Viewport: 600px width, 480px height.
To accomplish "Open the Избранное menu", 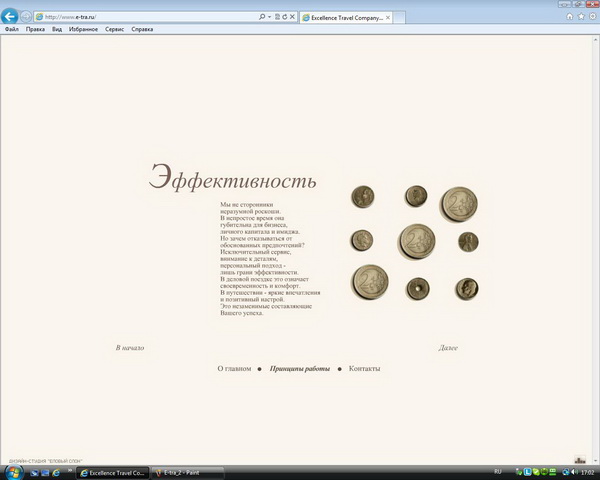I will click(83, 29).
